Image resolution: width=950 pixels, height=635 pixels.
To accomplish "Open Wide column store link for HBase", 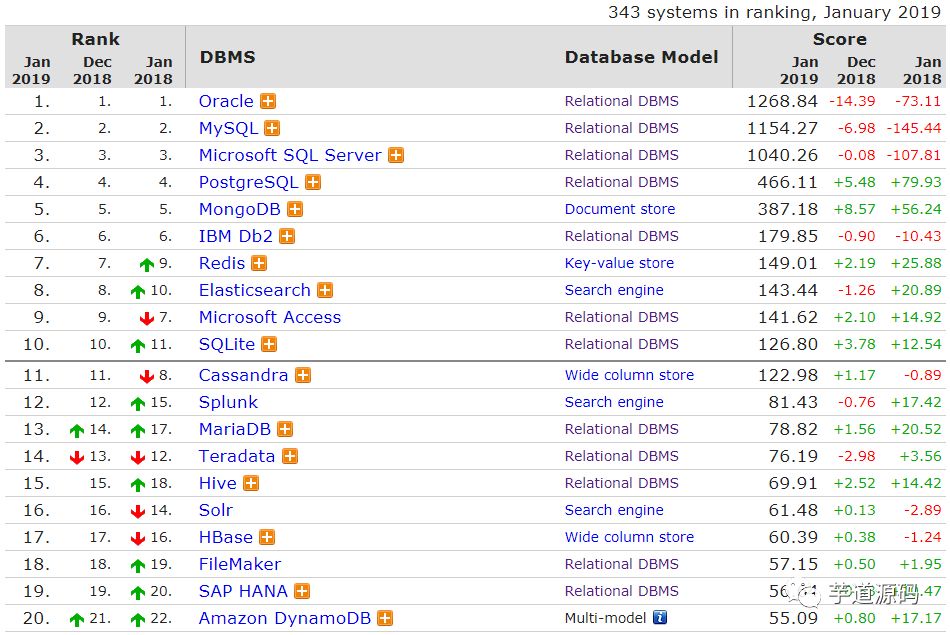I will tap(629, 537).
